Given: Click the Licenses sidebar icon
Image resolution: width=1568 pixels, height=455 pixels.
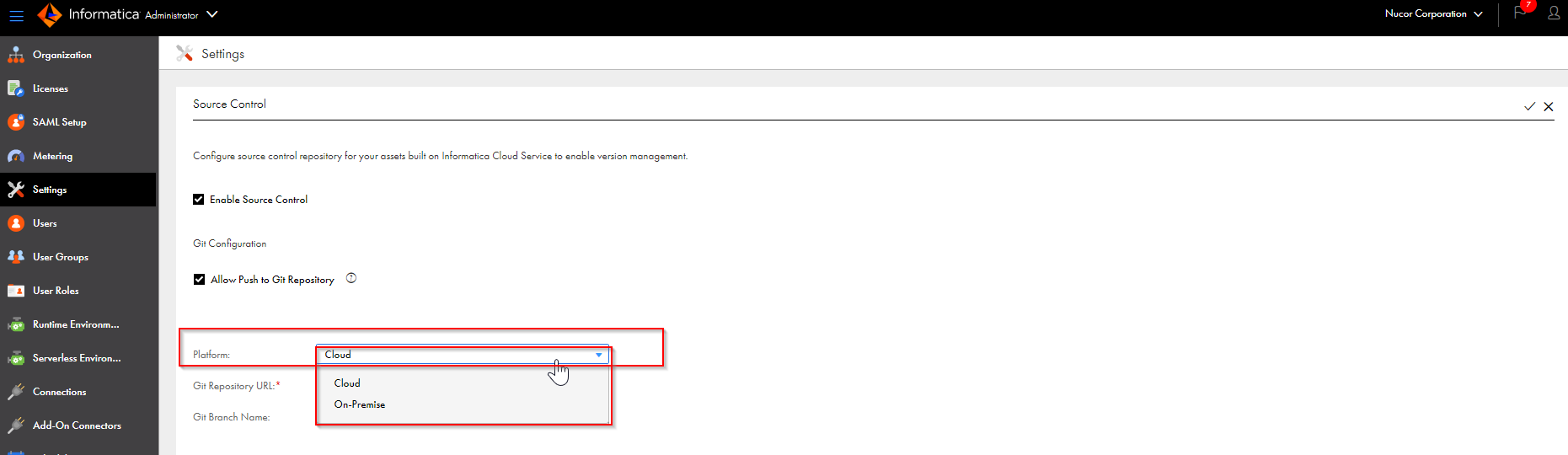Looking at the screenshot, I should click(16, 88).
